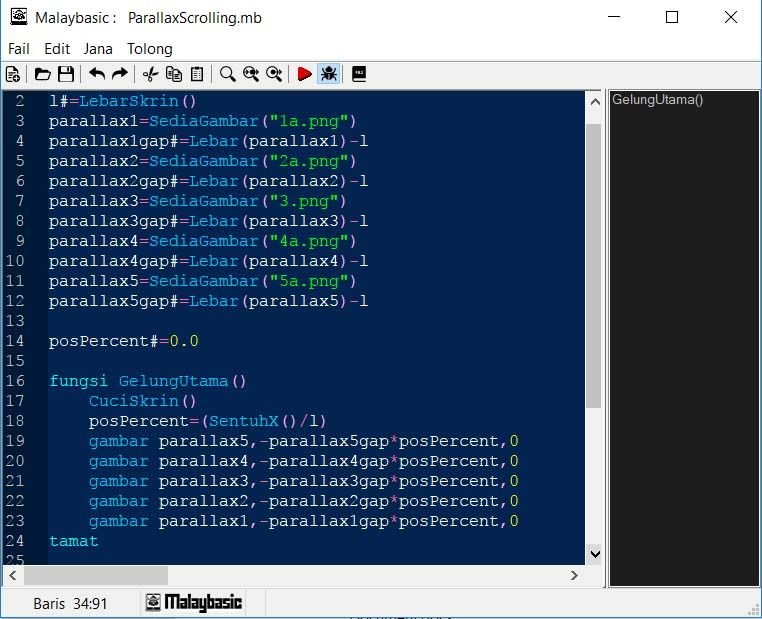Create a new file with toolbar icon
This screenshot has width=762, height=619.
click(x=13, y=74)
